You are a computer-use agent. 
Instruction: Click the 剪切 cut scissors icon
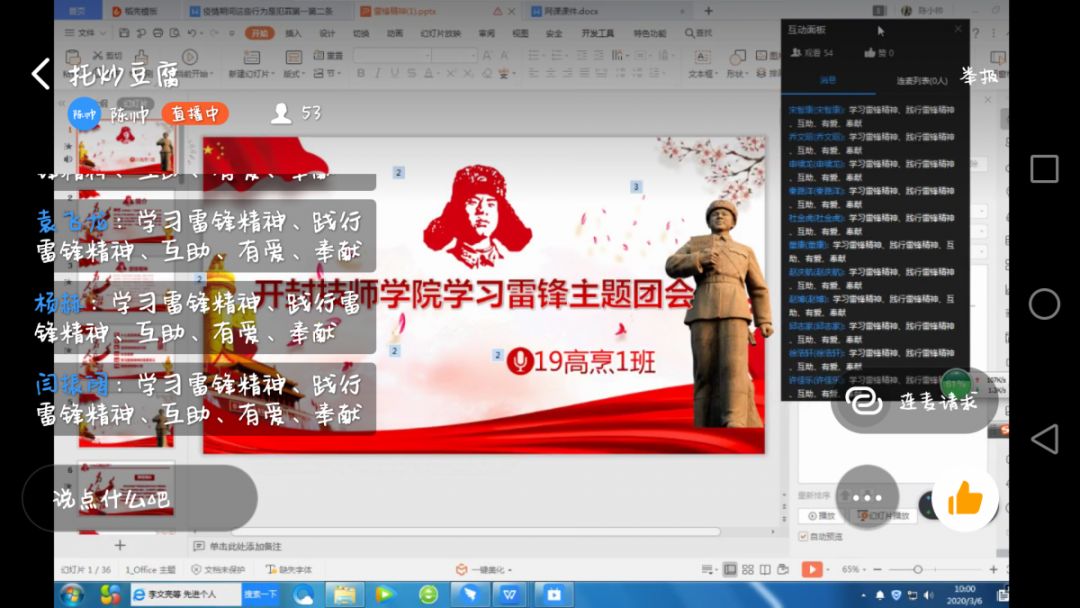[x=98, y=55]
